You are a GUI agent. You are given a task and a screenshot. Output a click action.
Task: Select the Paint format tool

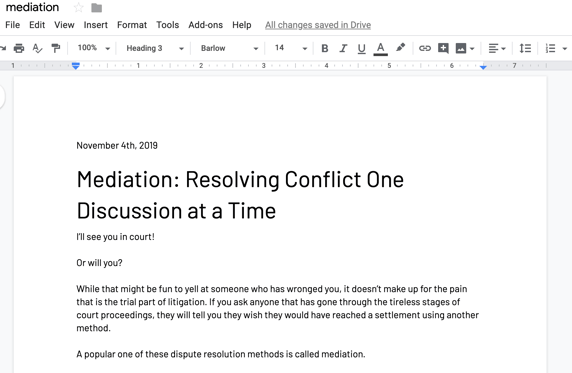coord(56,48)
